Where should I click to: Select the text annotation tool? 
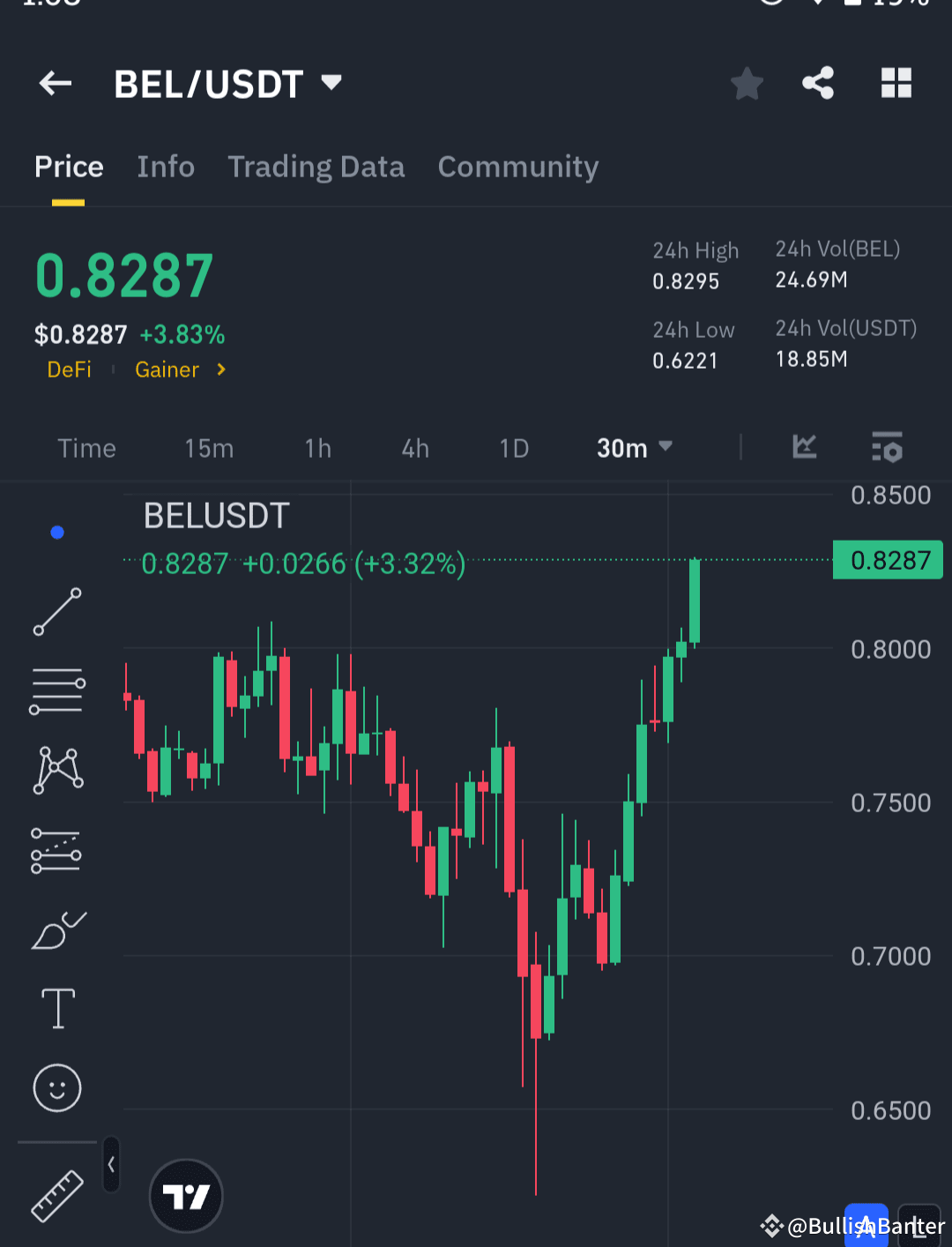point(56,1008)
